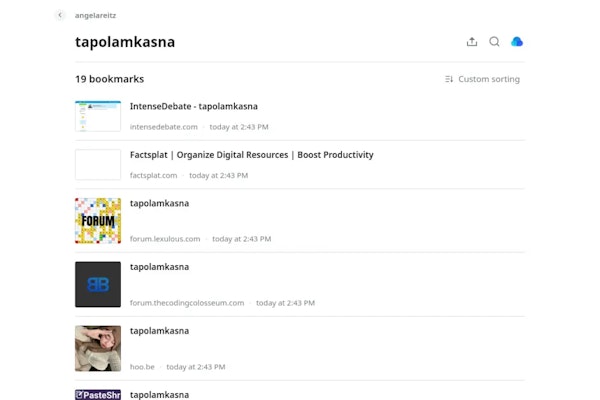Click the blue cloud Raindrop icon
This screenshot has height=400, width=600.
517,42
